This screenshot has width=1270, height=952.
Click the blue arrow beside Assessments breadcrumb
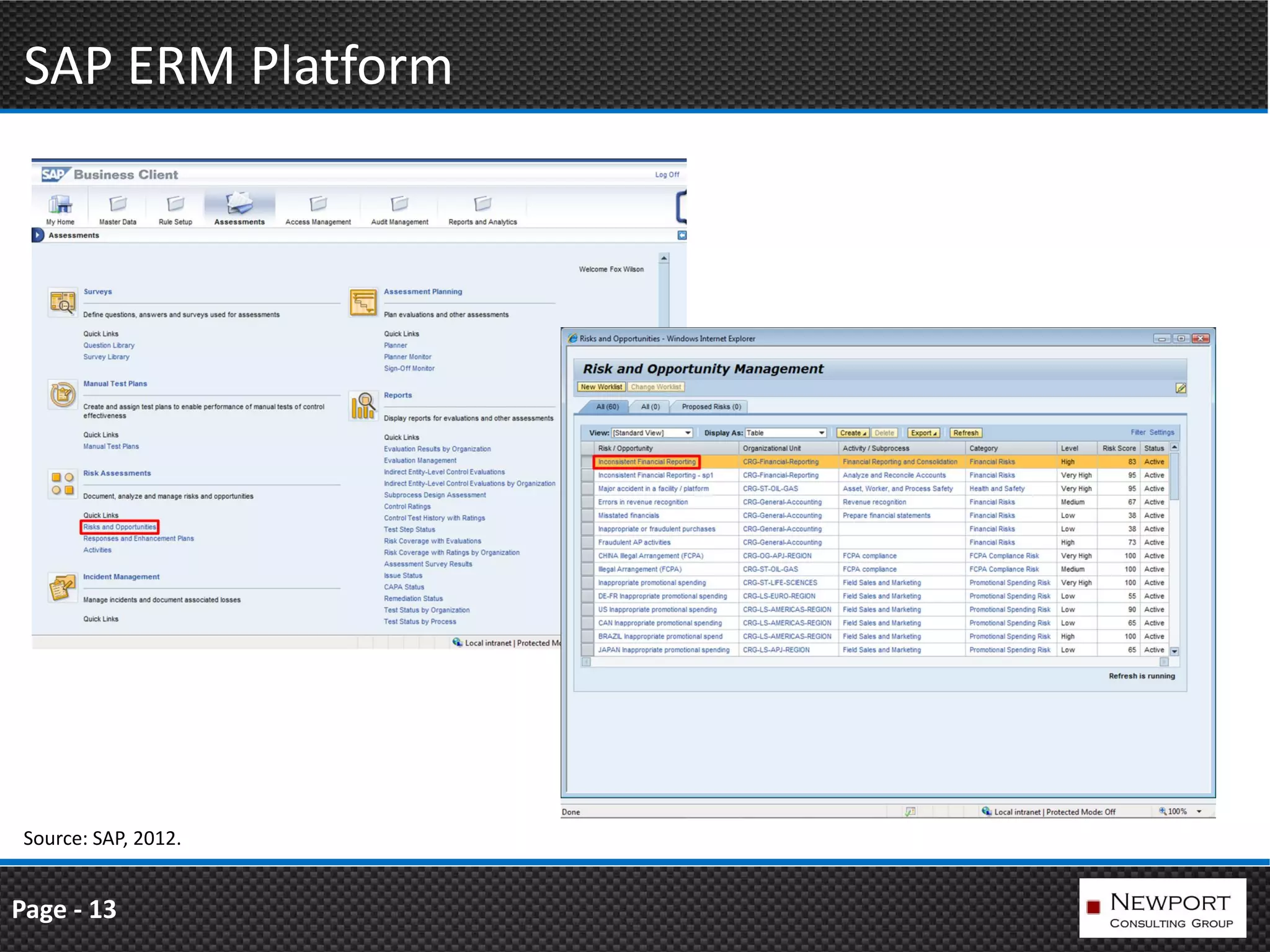pyautogui.click(x=38, y=236)
